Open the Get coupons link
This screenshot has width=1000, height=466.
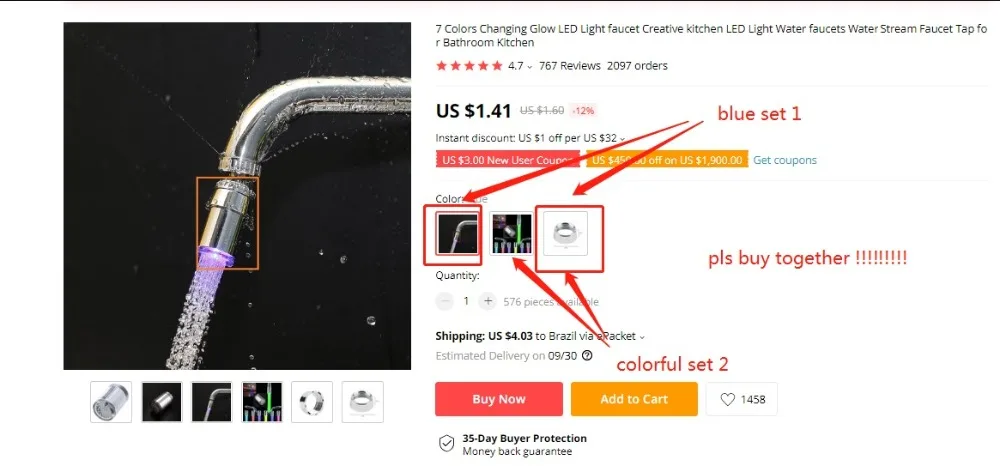pyautogui.click(x=784, y=160)
